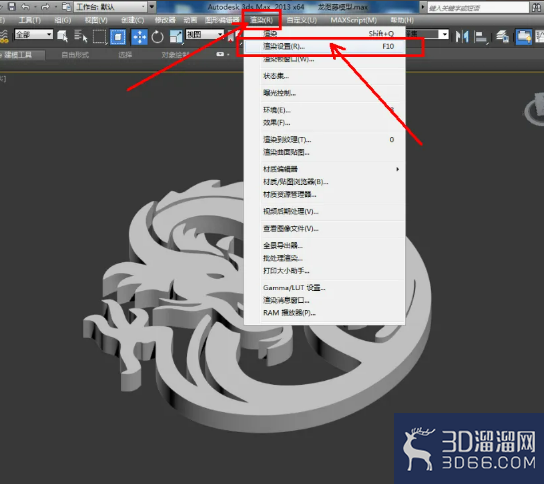Click the Select and Scale tool
544x484 pixels.
coord(176,37)
